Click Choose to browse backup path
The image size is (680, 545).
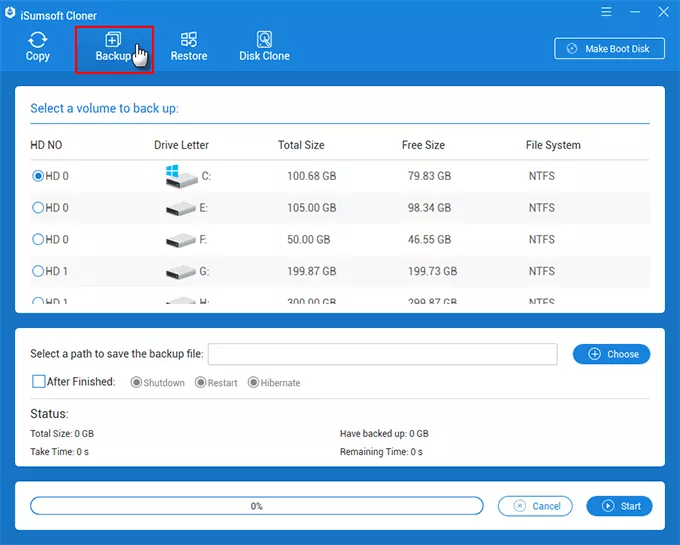pyautogui.click(x=611, y=354)
